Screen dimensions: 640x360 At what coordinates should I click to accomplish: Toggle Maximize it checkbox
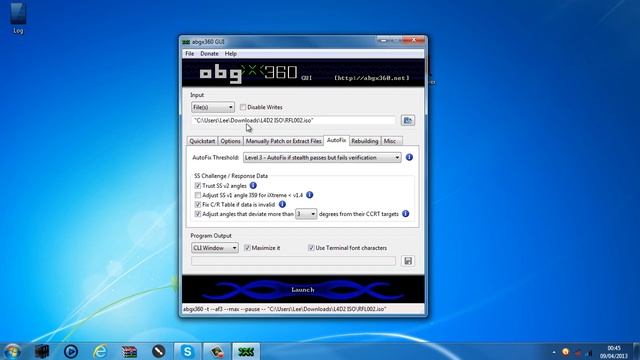pyautogui.click(x=247, y=248)
